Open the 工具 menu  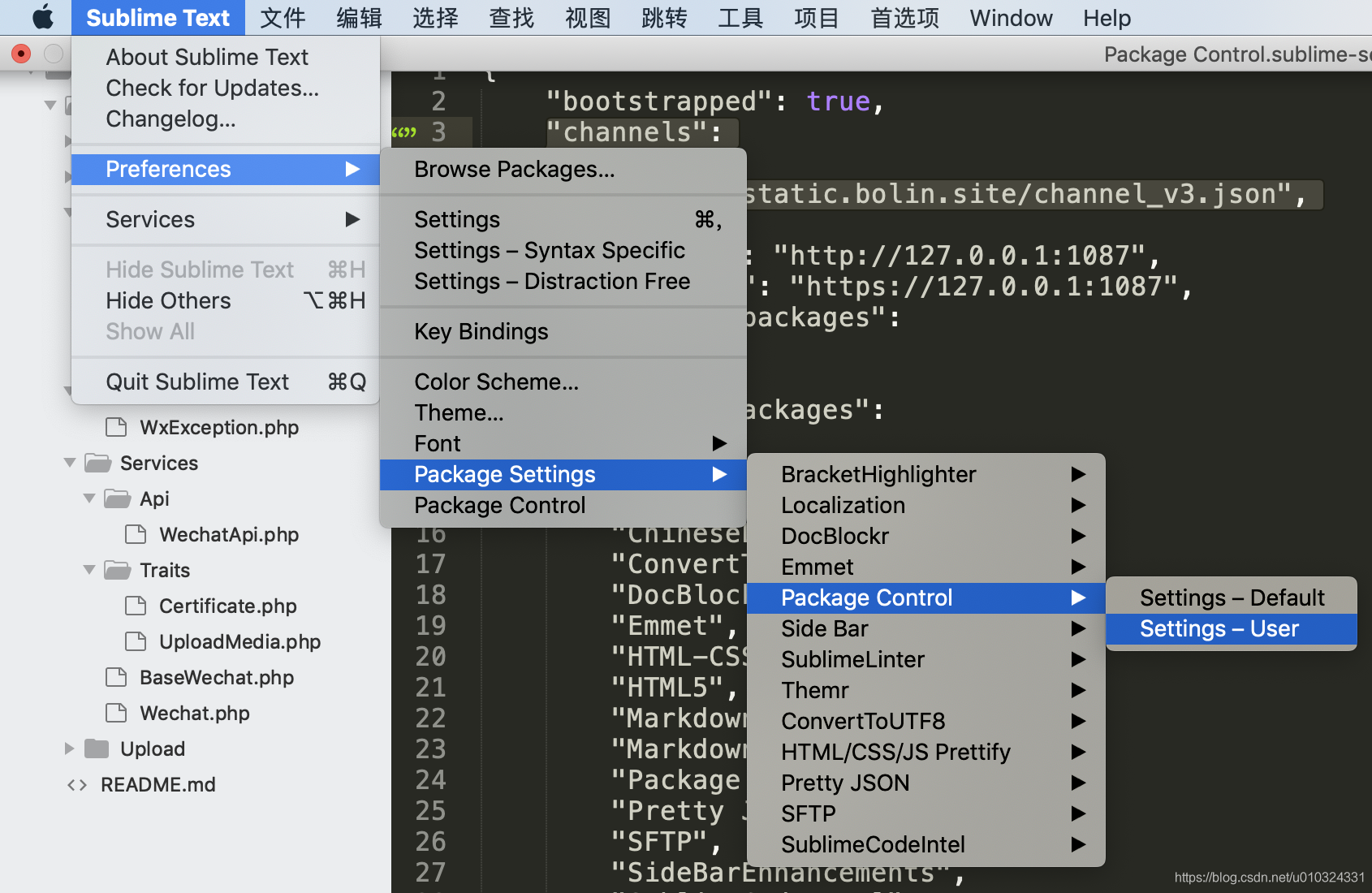pos(740,17)
